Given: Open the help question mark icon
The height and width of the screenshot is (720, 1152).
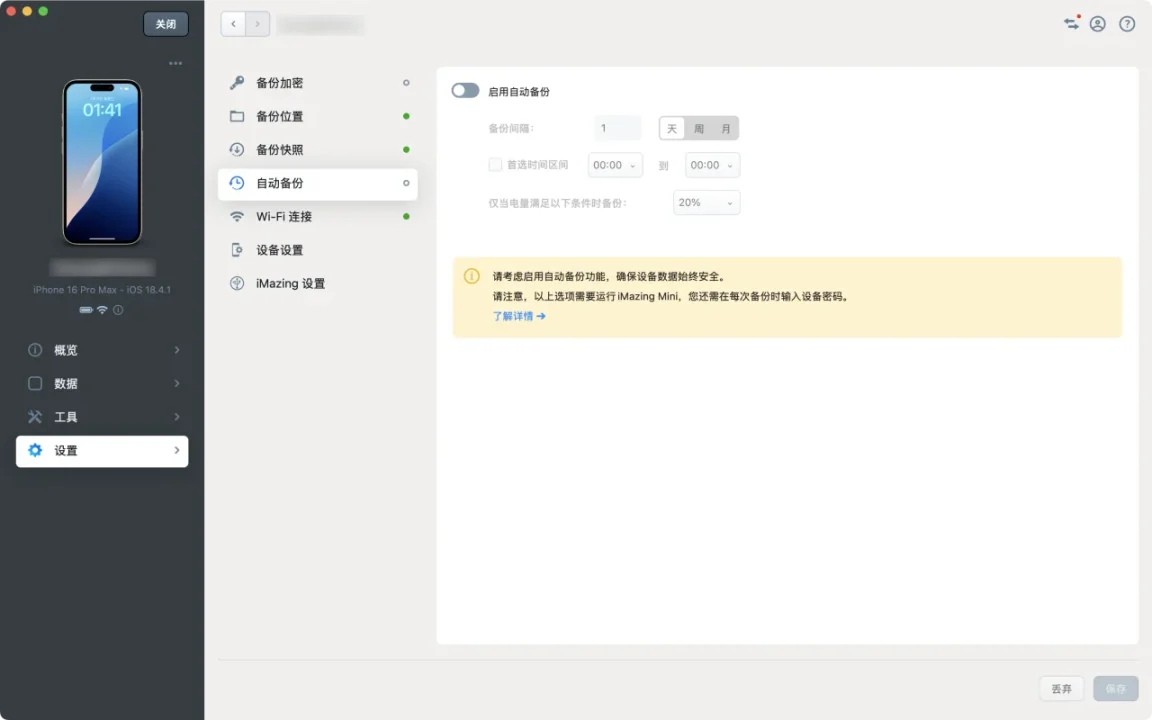Looking at the screenshot, I should pos(1127,24).
